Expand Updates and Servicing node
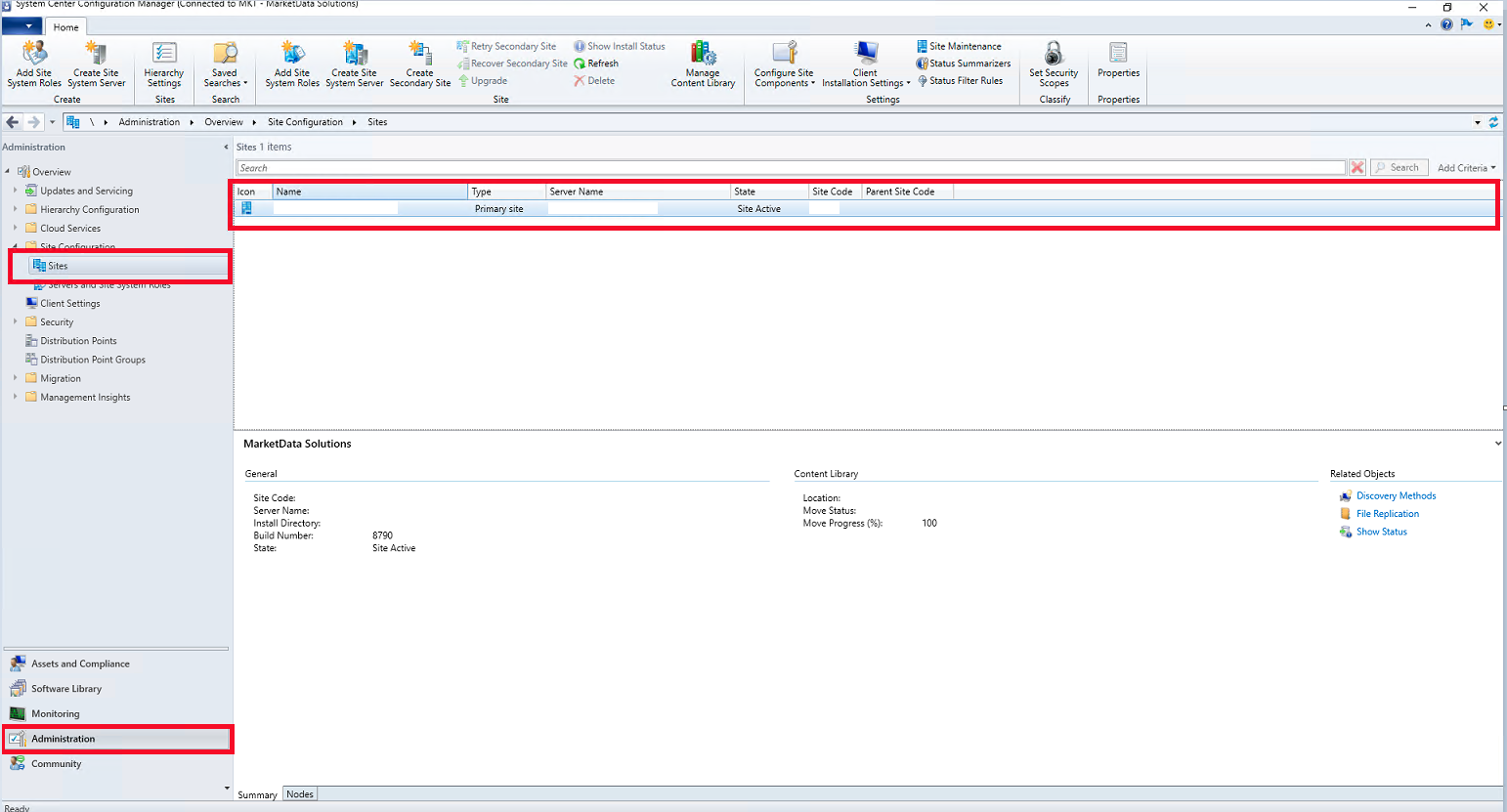1507x812 pixels. point(15,191)
